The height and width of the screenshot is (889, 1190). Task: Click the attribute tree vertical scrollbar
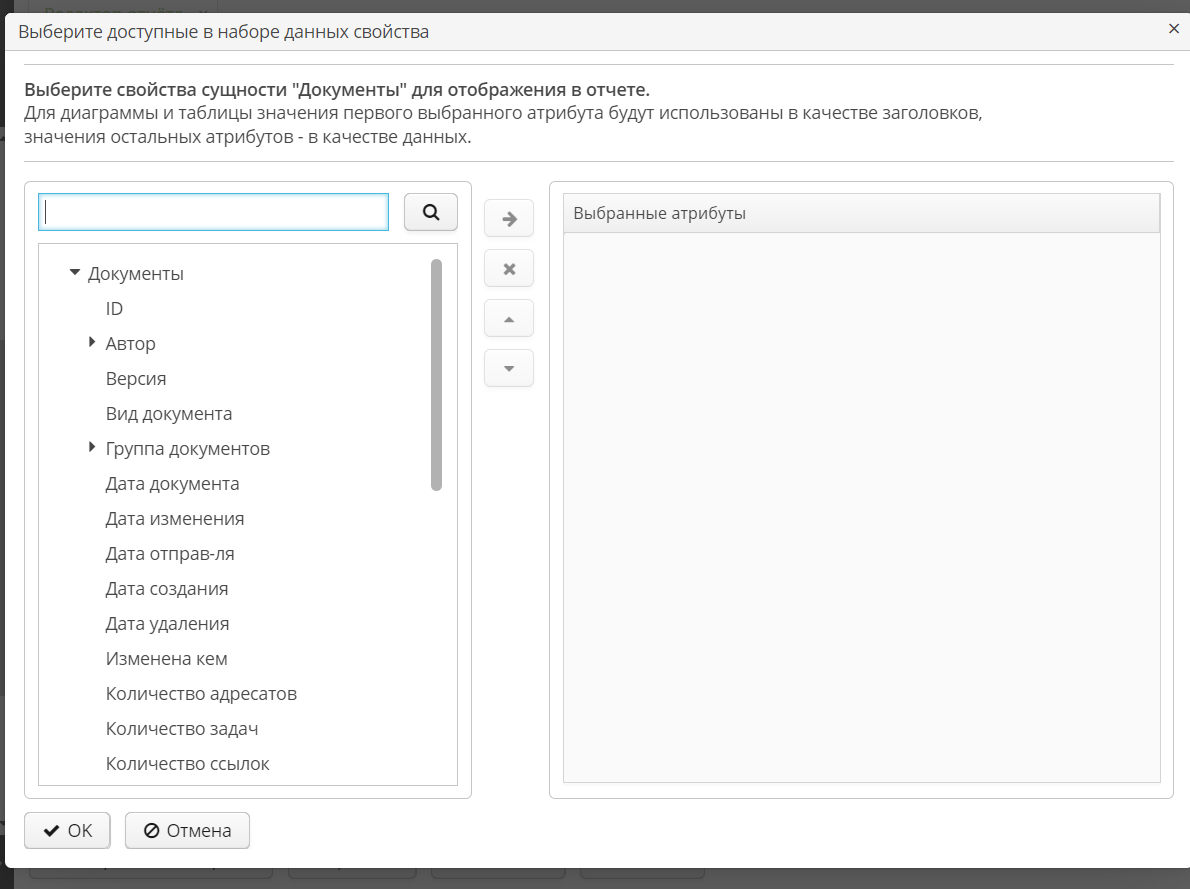pos(436,375)
